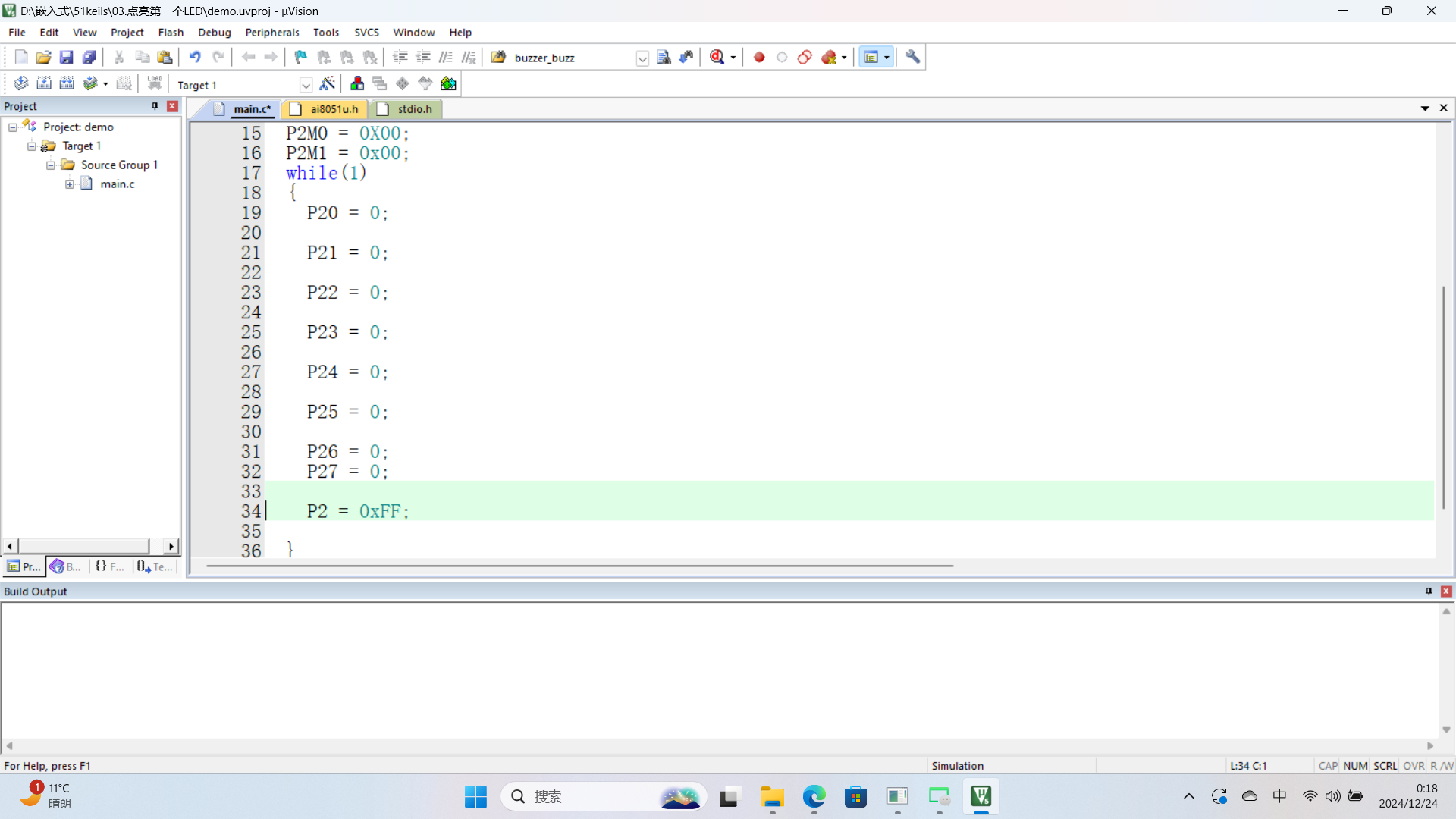Select main.c in project tree
The image size is (1456, 819).
(117, 184)
